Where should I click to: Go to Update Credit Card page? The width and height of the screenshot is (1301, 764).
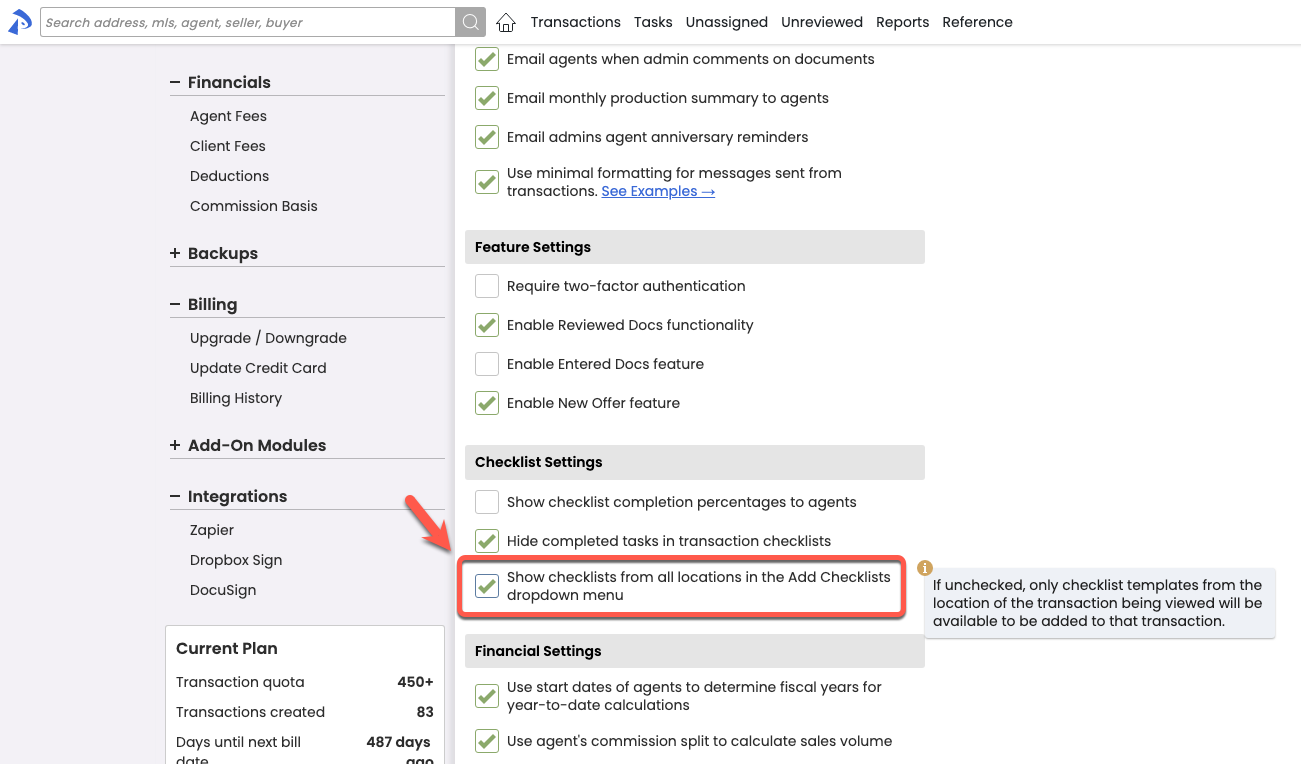point(258,368)
